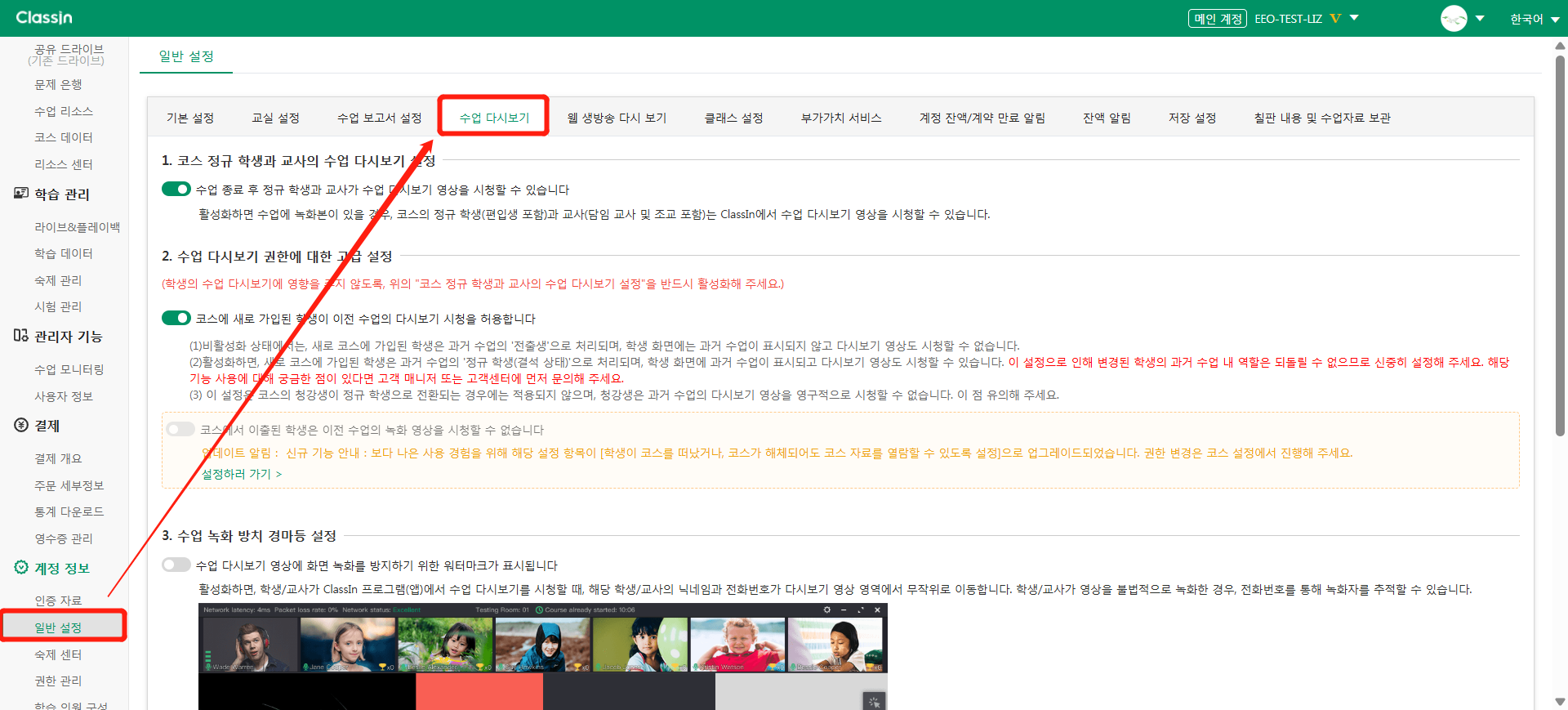Click the gear icon in classroom preview
Image resolution: width=1568 pixels, height=710 pixels.
(x=826, y=610)
